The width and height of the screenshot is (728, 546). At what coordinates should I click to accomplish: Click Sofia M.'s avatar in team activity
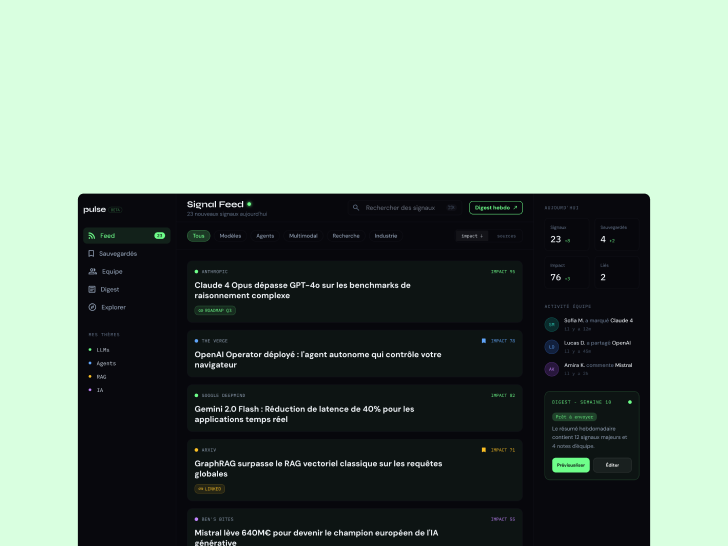[x=552, y=324]
